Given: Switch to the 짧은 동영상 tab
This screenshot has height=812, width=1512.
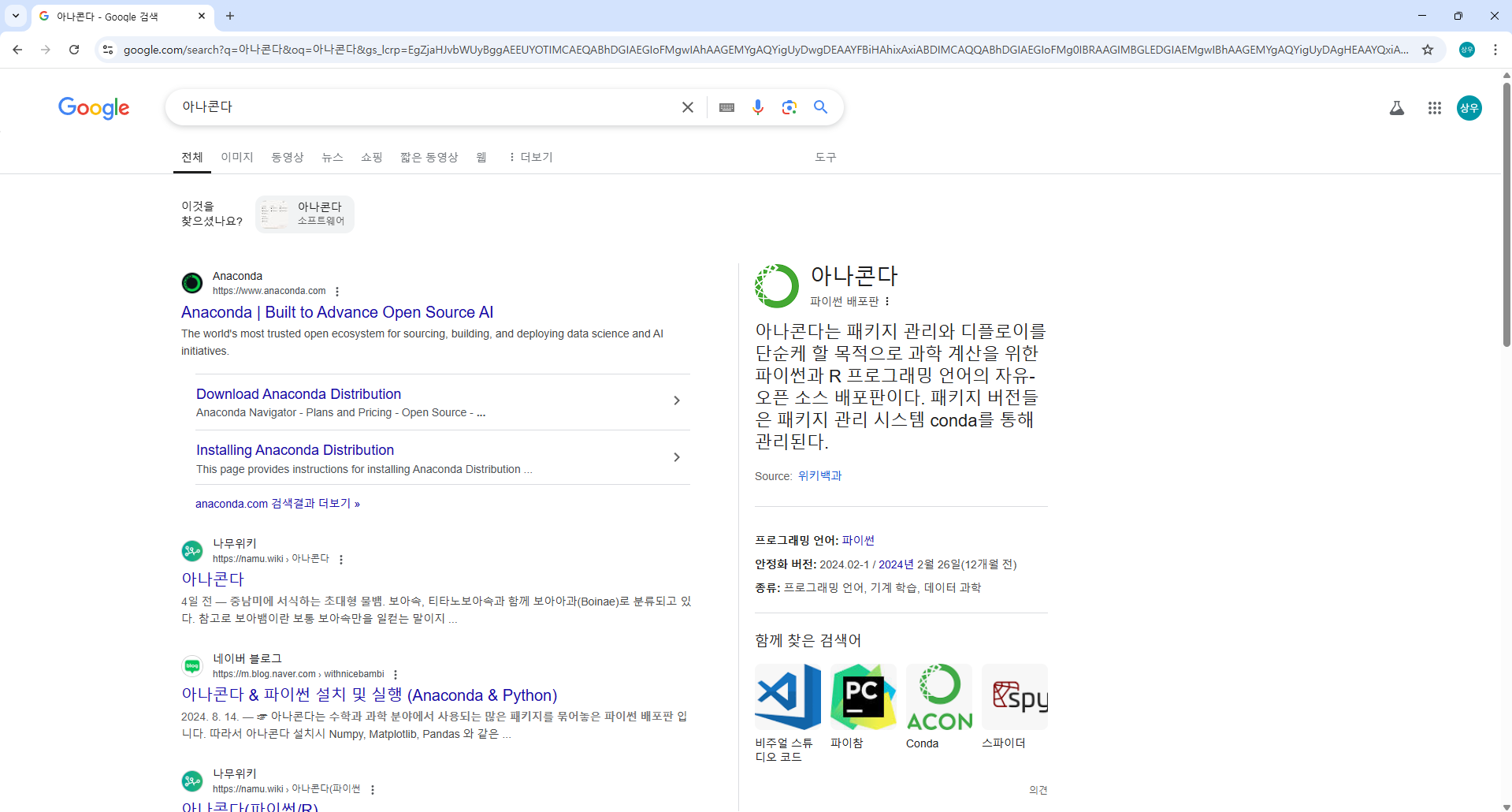Looking at the screenshot, I should click(429, 157).
